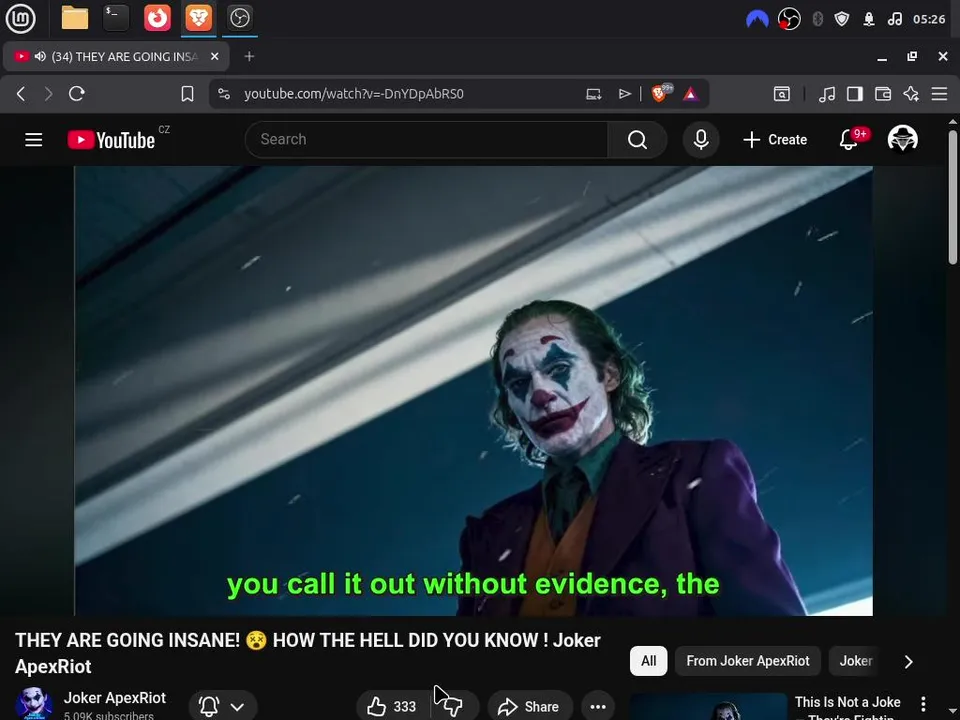Screen dimensions: 960x720
Task: Click the OBS recording tray icon
Action: click(789, 19)
